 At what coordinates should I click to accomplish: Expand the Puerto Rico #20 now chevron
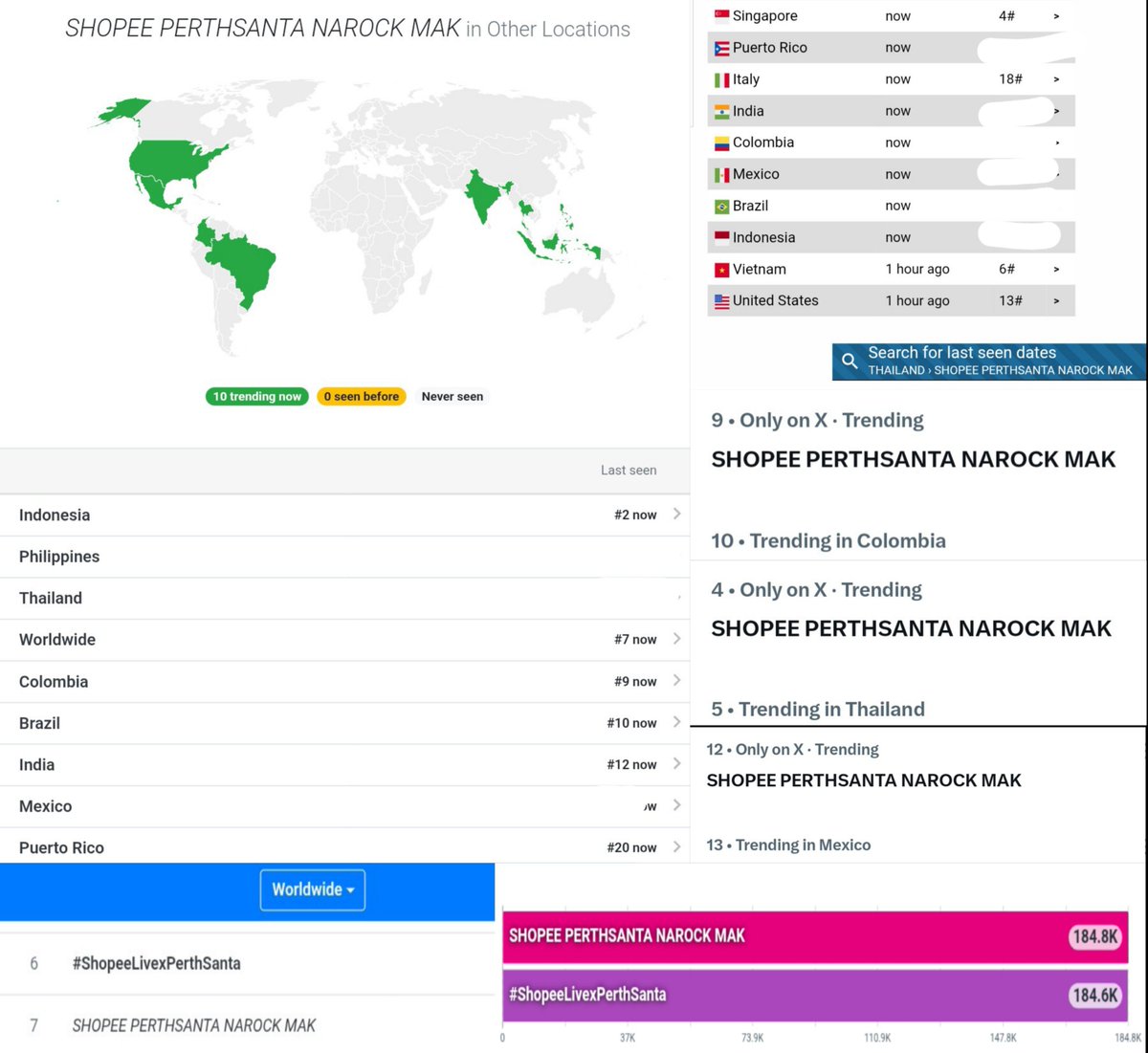tap(676, 846)
